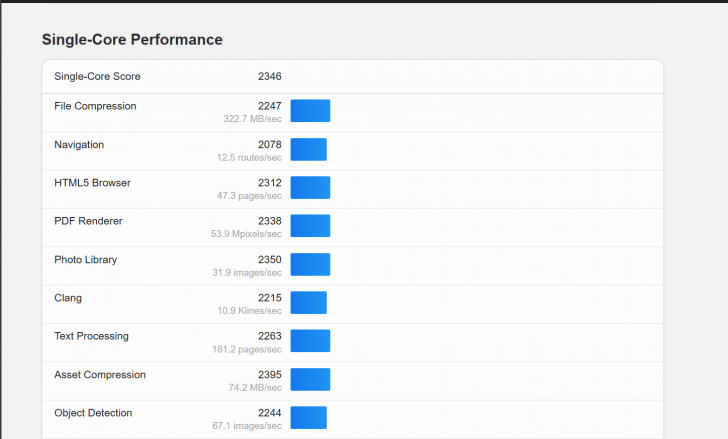Click the Asset Compression benchmark label
This screenshot has height=439, width=728.
click(99, 375)
